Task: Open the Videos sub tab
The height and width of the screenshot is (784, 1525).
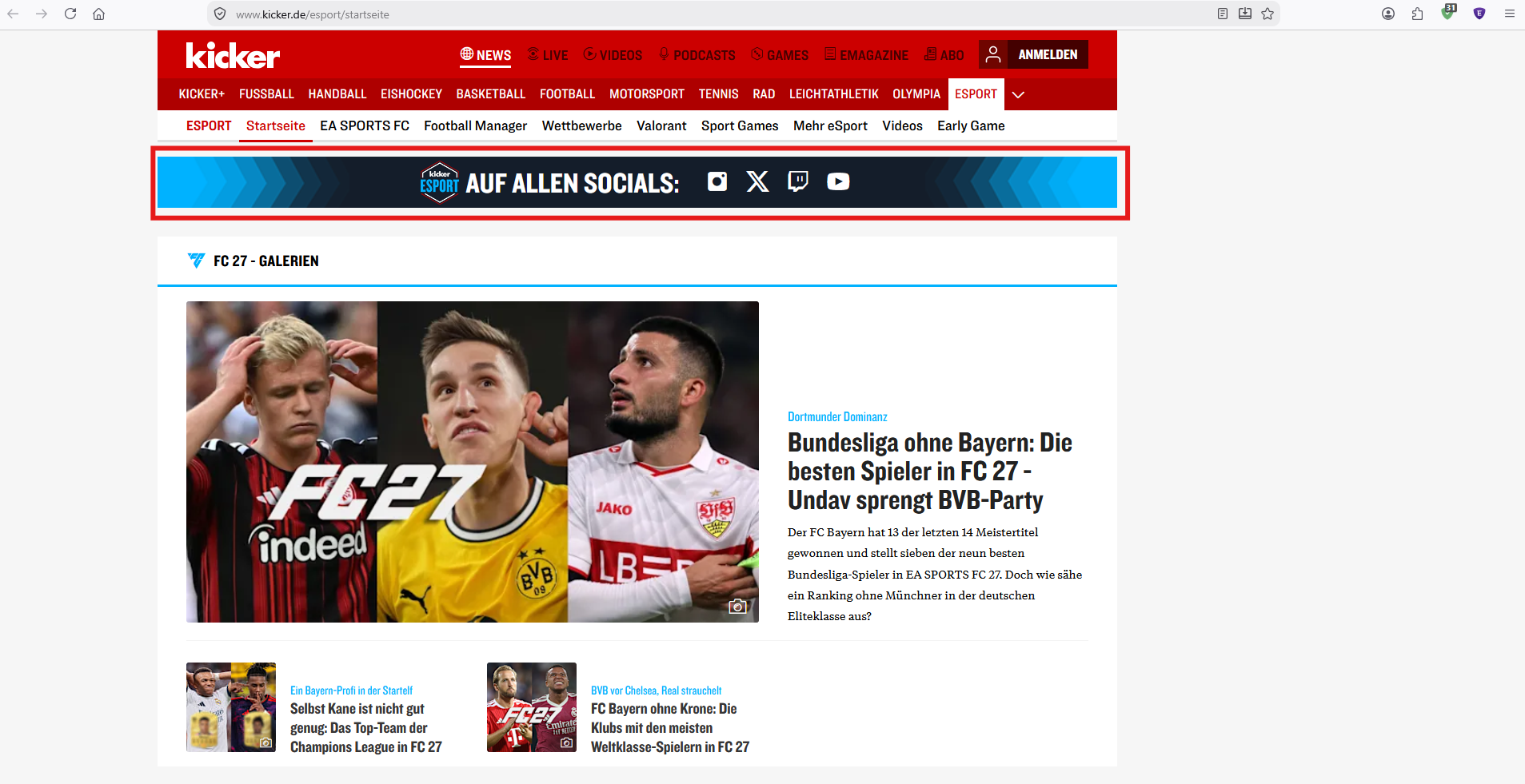Action: [902, 125]
